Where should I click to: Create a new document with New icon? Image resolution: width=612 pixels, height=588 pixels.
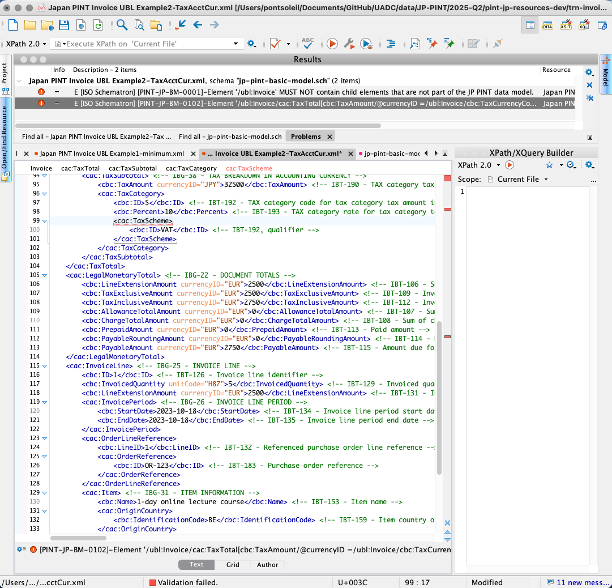click(13, 25)
